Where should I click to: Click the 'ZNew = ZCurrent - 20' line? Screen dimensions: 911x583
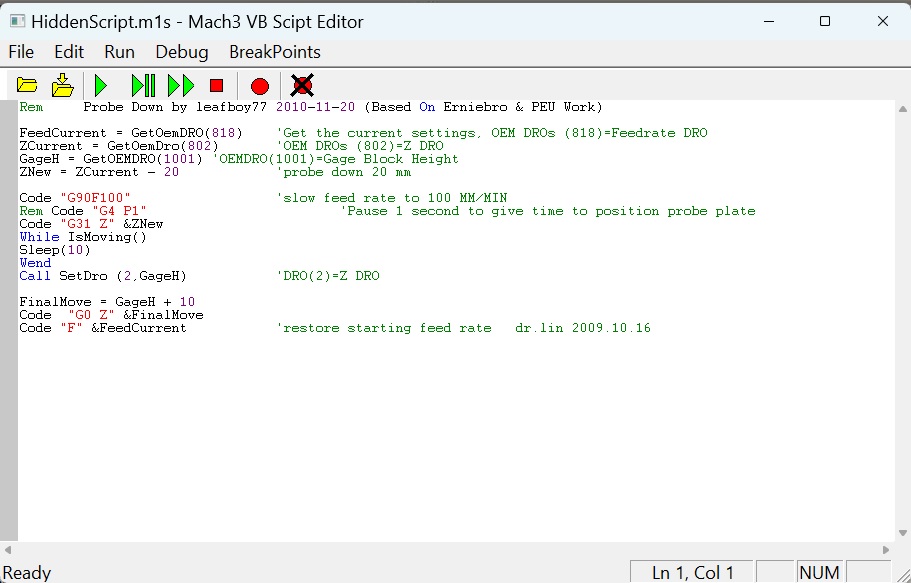click(99, 172)
